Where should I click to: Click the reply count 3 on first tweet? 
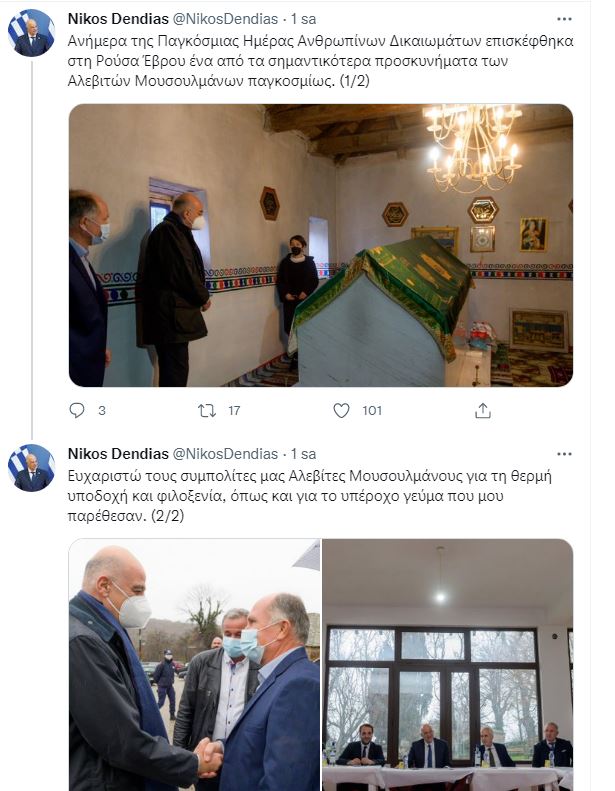click(102, 411)
